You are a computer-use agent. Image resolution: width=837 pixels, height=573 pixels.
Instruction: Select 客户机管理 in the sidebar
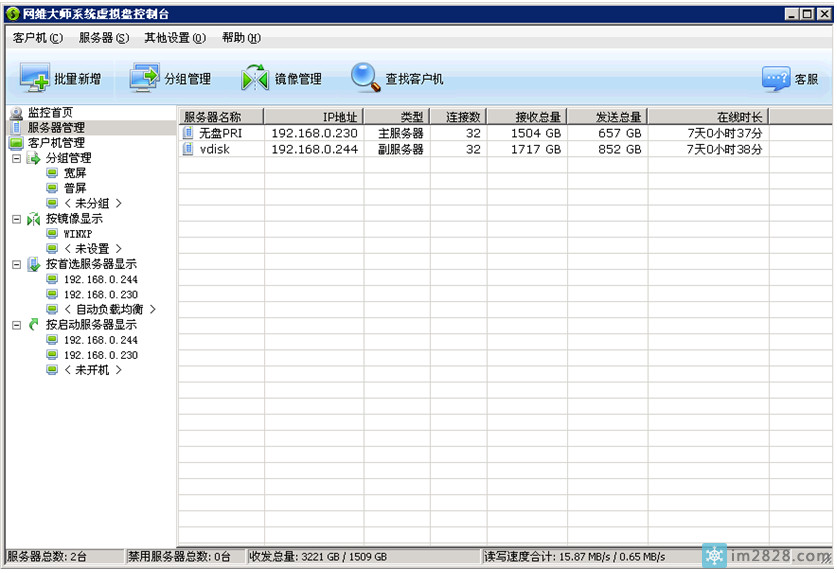[x=56, y=143]
